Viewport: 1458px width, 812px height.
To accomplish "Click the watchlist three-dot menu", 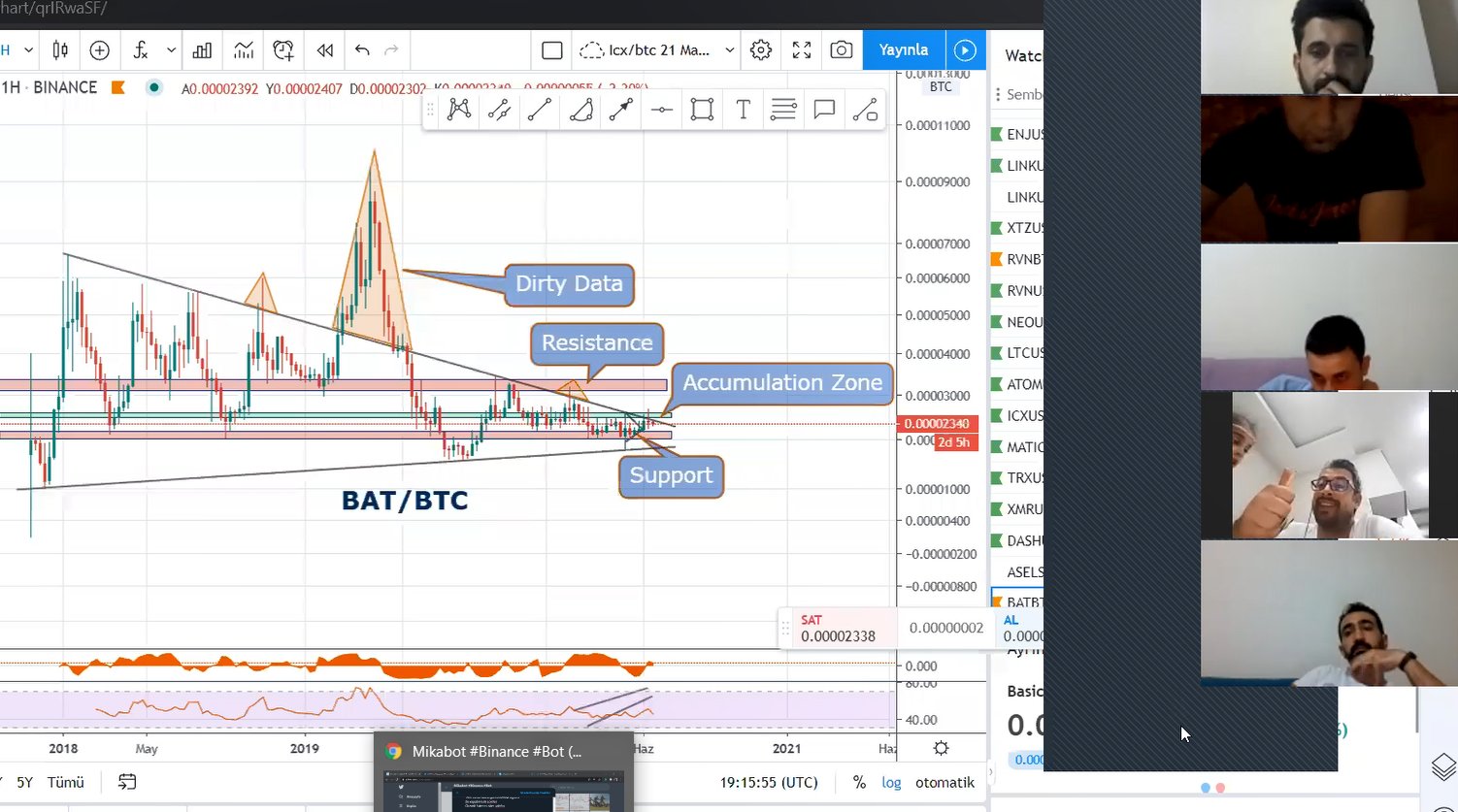I will tap(998, 94).
